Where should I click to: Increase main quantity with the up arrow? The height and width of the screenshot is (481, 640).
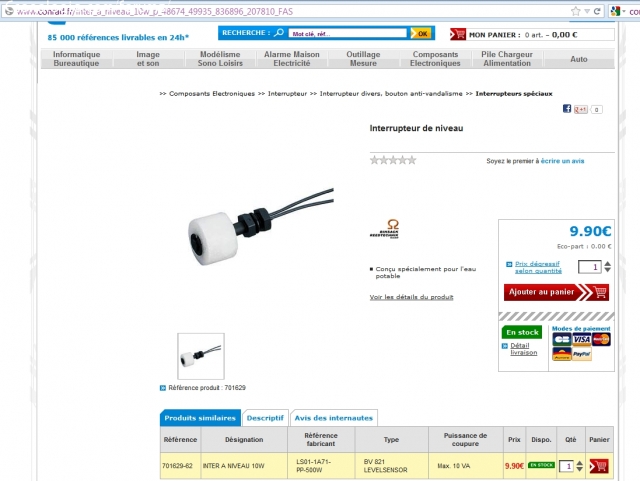click(607, 264)
